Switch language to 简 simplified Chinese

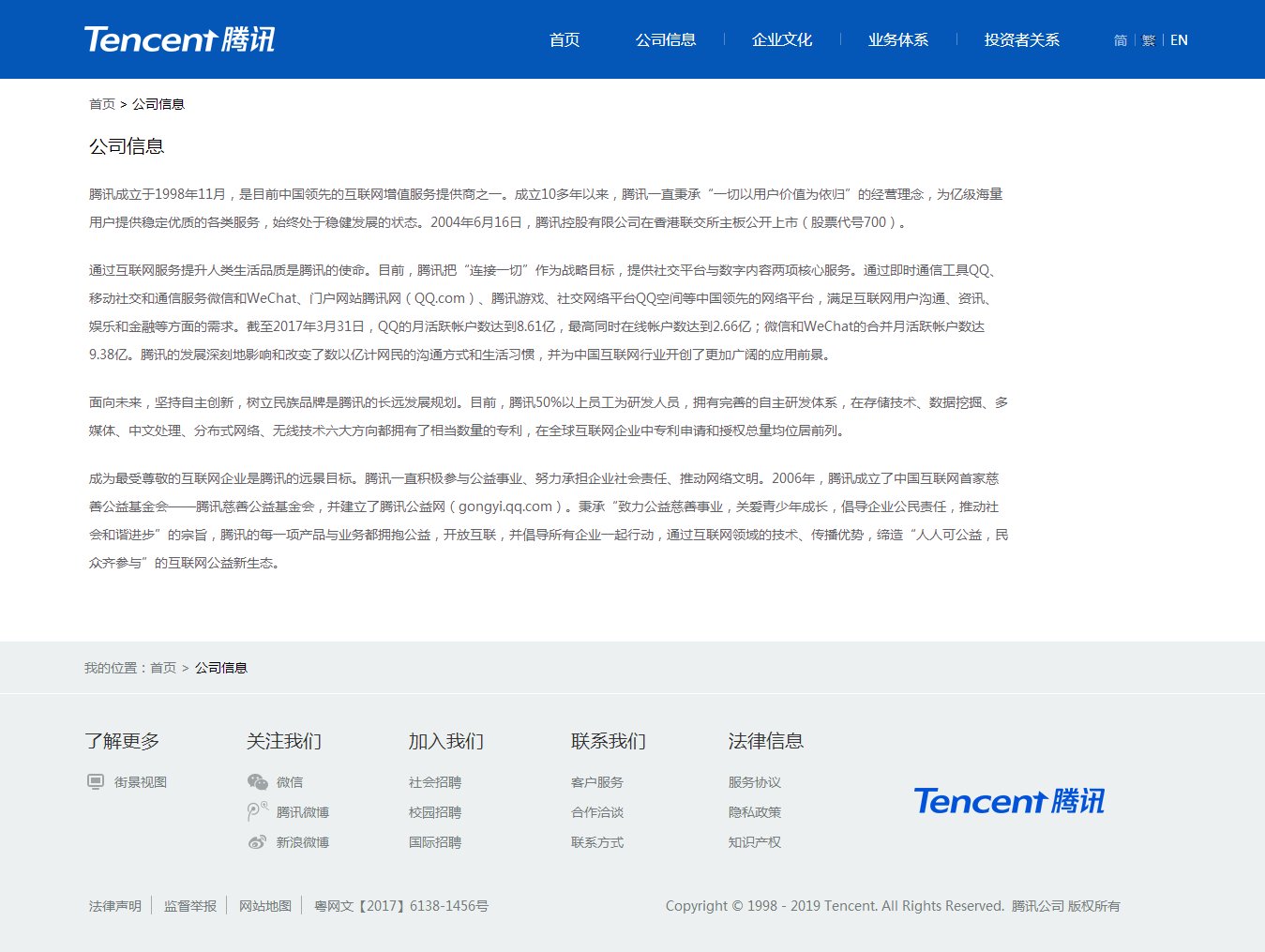tap(1121, 40)
